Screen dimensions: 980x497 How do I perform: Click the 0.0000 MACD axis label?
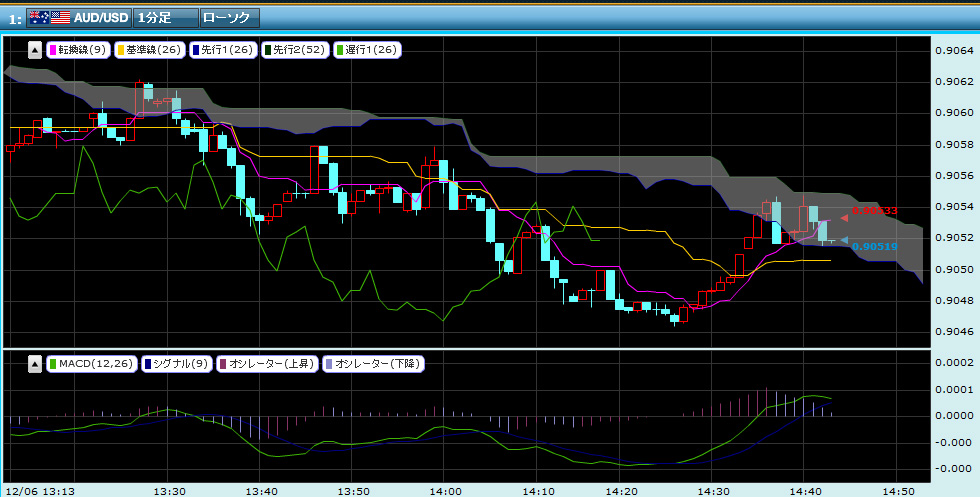coord(954,416)
